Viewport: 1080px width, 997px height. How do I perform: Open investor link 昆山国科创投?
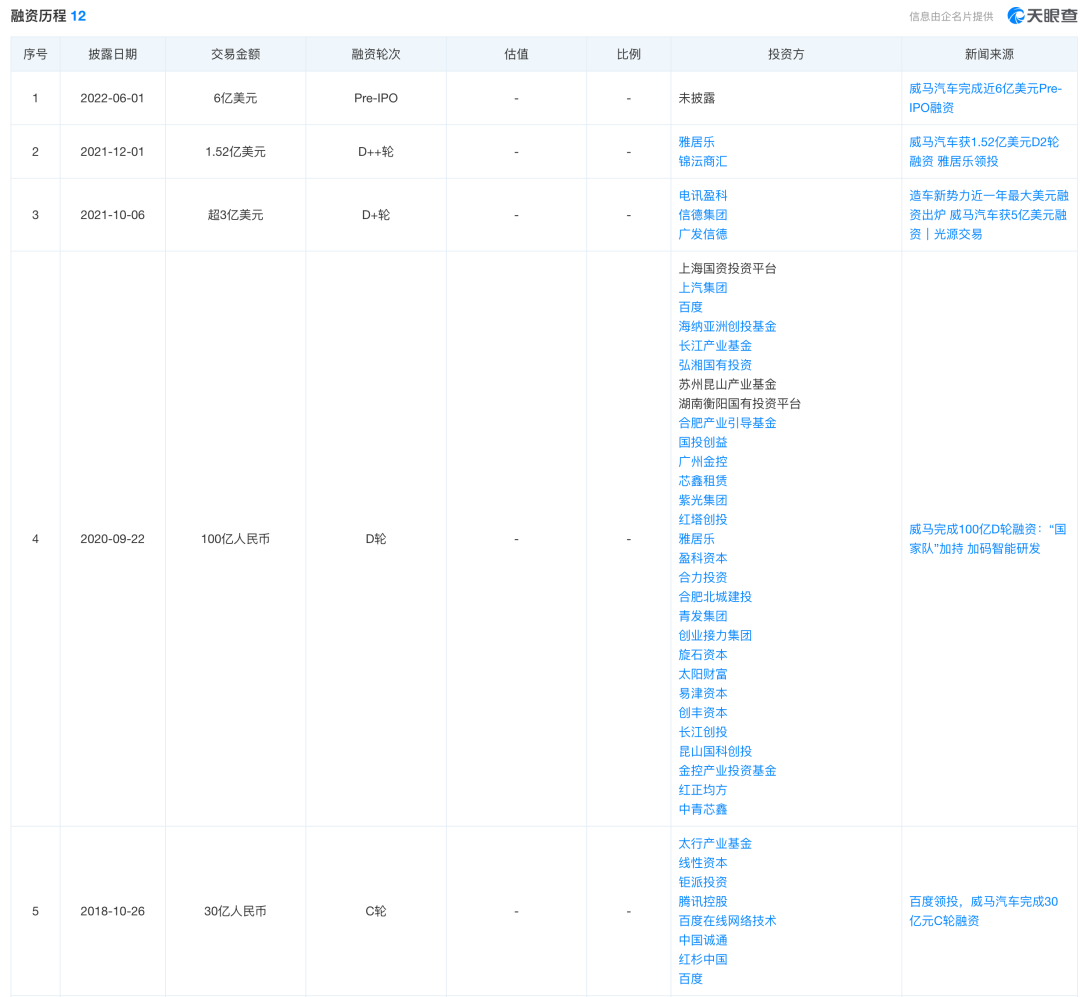coord(715,751)
